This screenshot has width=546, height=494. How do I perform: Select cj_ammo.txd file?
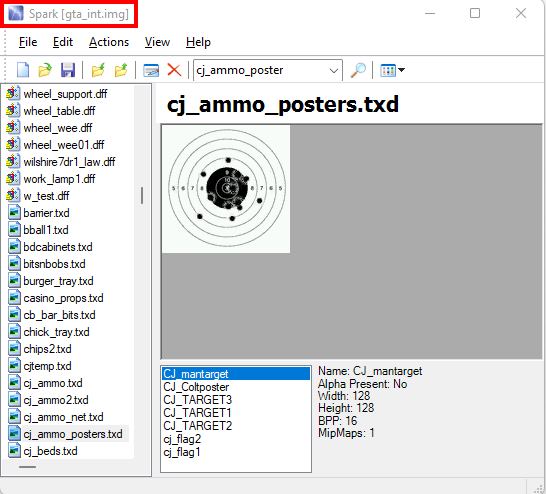[x=53, y=383]
